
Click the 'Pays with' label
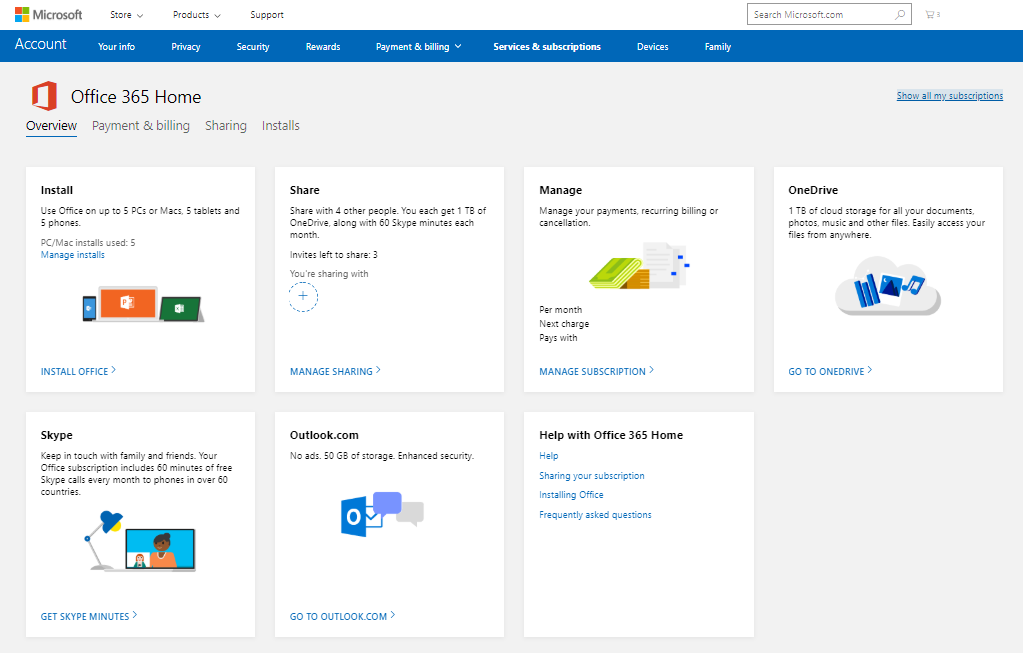(x=558, y=338)
